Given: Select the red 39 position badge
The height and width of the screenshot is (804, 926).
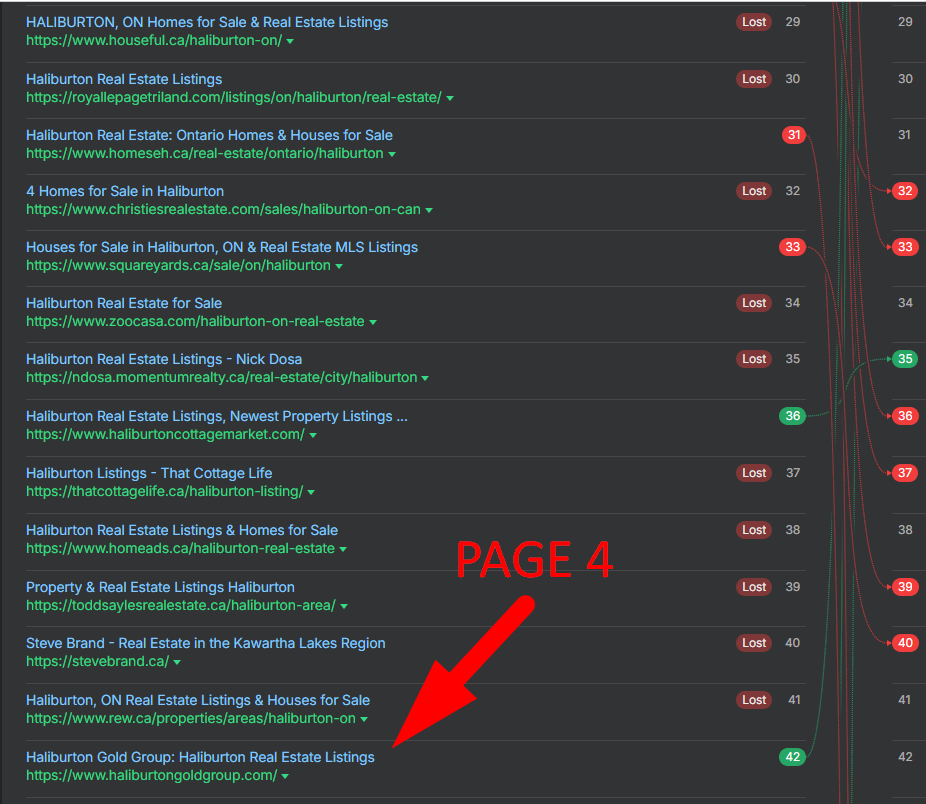Looking at the screenshot, I should point(905,587).
